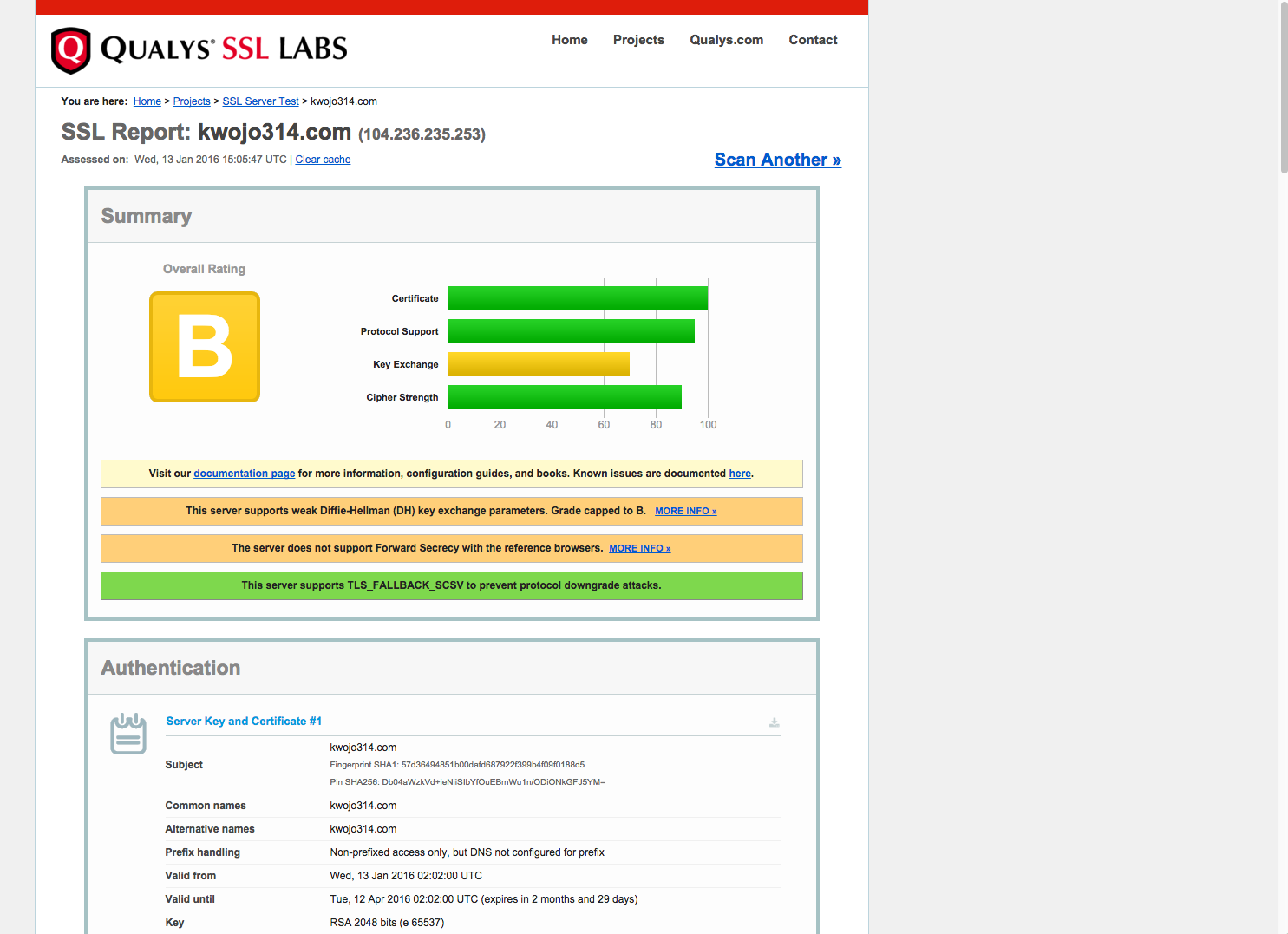Viewport: 1288px width, 934px height.
Task: Click the IP address 104.236.235.253
Action: click(422, 134)
